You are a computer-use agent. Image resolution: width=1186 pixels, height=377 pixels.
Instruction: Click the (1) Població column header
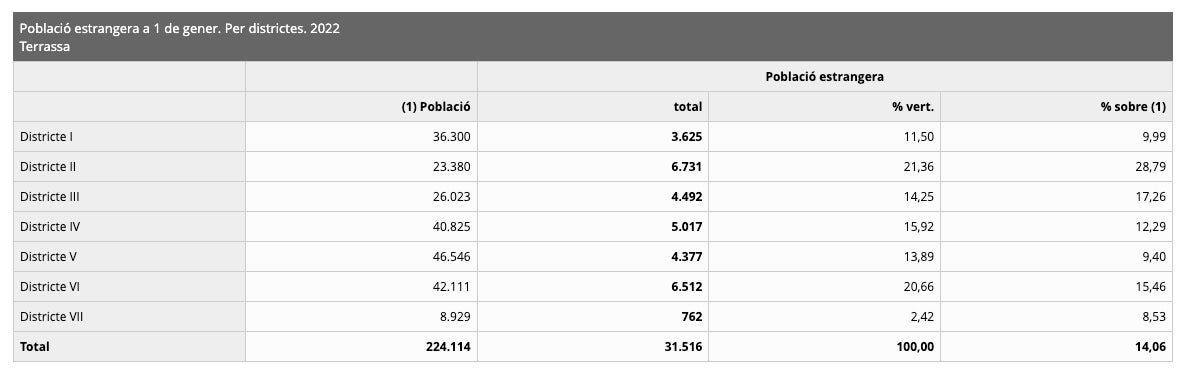tap(436, 107)
